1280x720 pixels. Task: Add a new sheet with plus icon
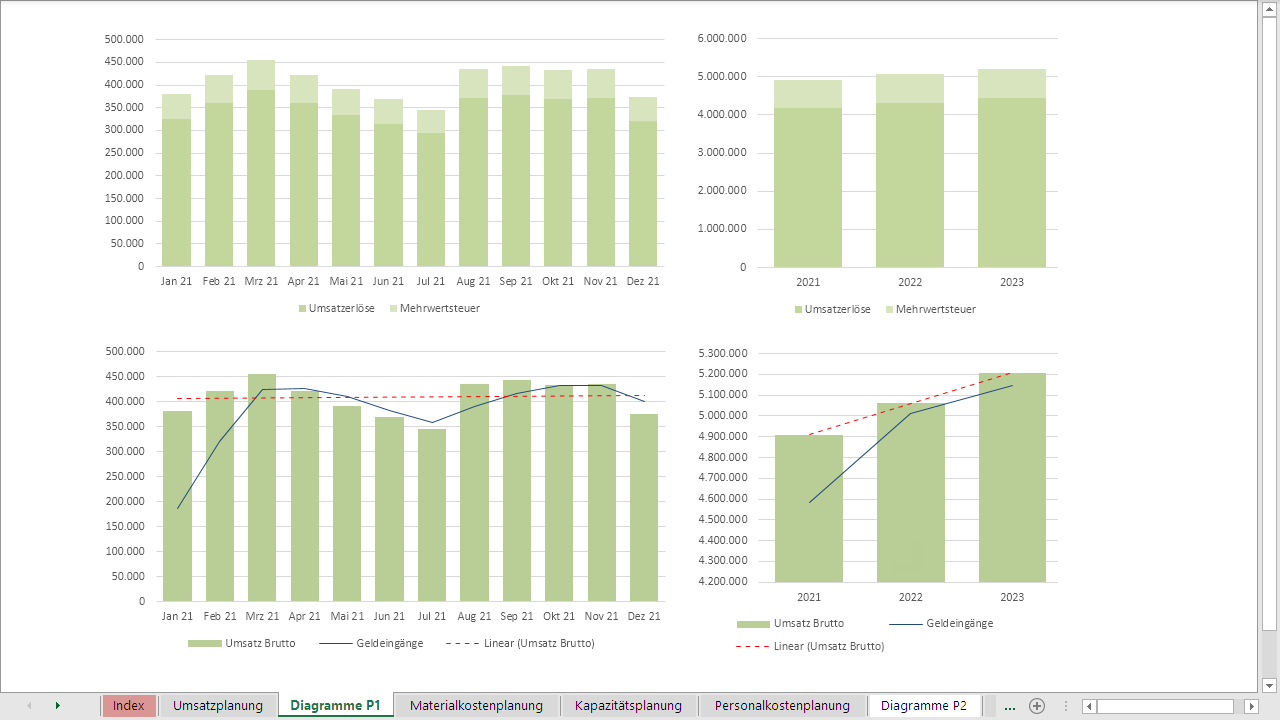tap(1037, 705)
